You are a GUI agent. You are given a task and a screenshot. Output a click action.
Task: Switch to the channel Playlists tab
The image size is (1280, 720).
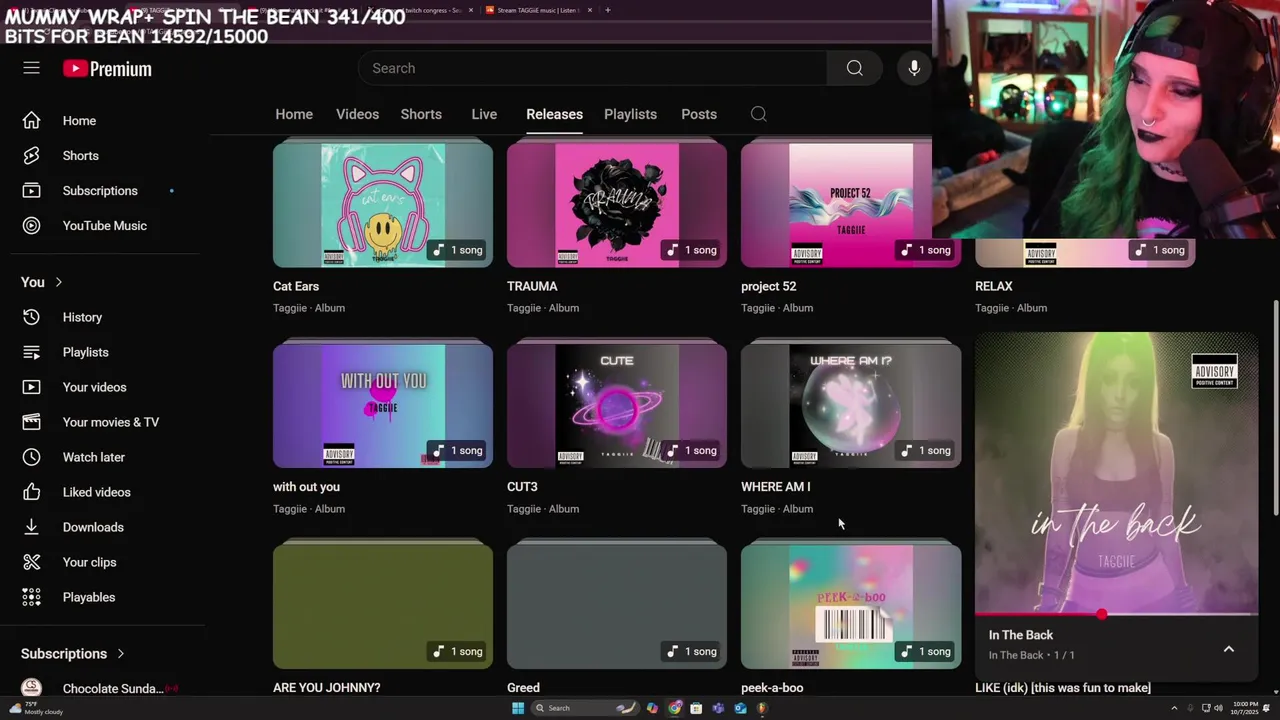630,114
